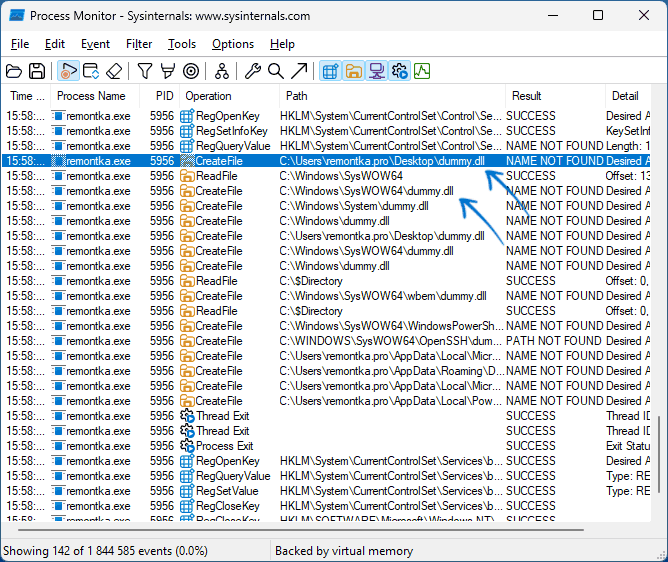Select the AppData\Roaming CreateFile row
Viewport: 668px width, 562px height.
pos(326,371)
